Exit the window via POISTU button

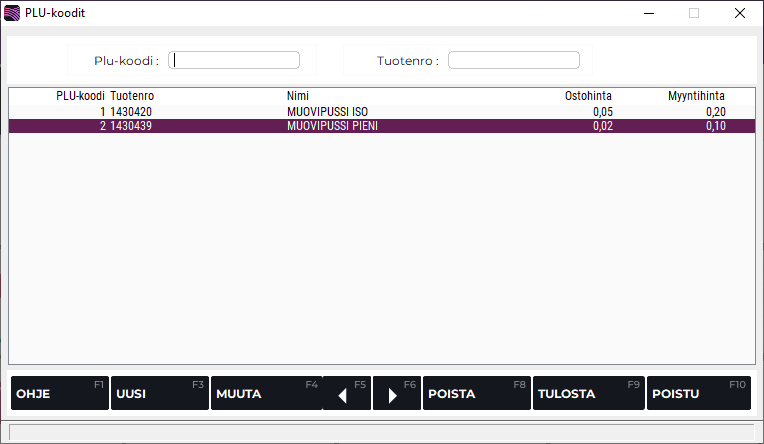coord(698,394)
